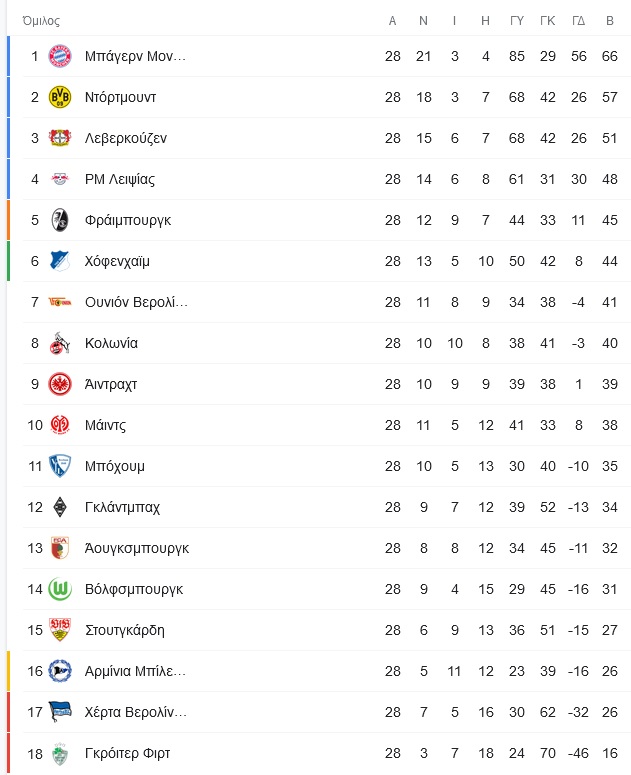Open the Μπόχουμ team link
631x775 pixels.
[115, 466]
